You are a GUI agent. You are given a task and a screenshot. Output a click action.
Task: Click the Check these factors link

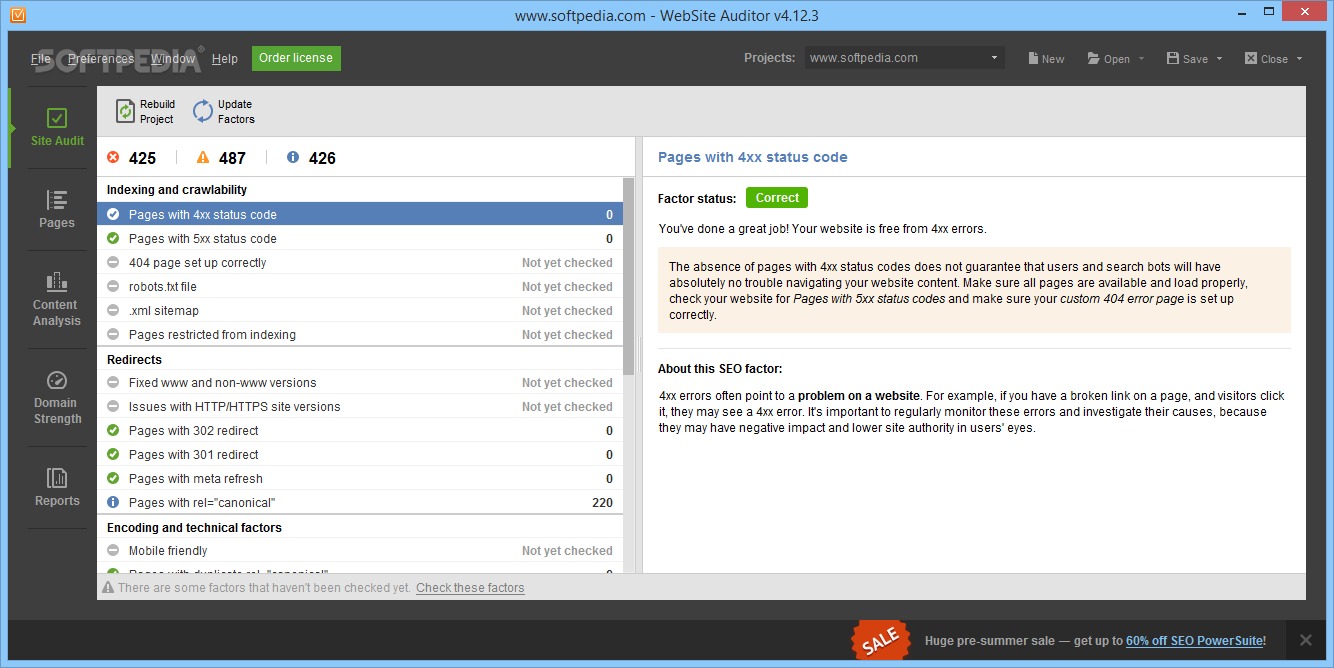[x=470, y=588]
